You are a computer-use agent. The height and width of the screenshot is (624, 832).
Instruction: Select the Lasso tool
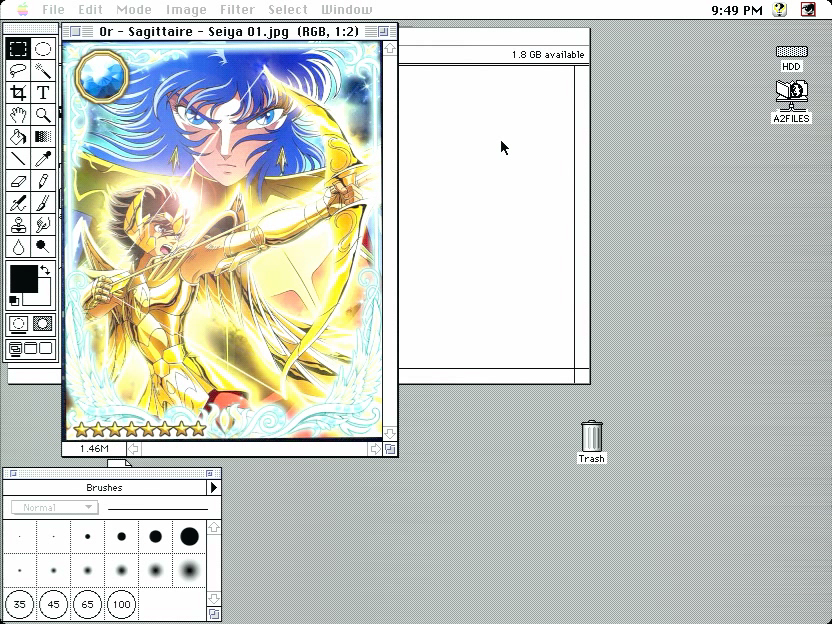18,71
